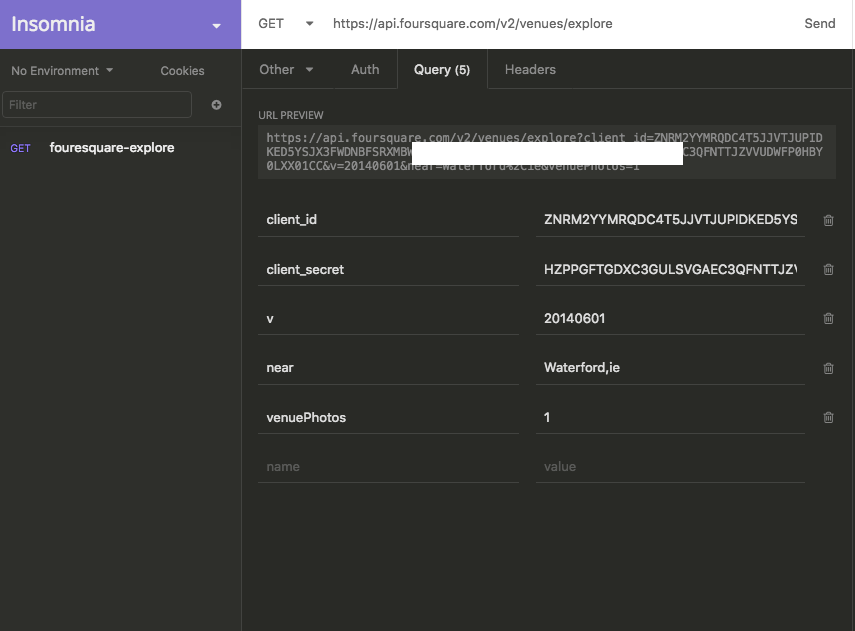Select the fouresquare-explore request

pos(111,148)
